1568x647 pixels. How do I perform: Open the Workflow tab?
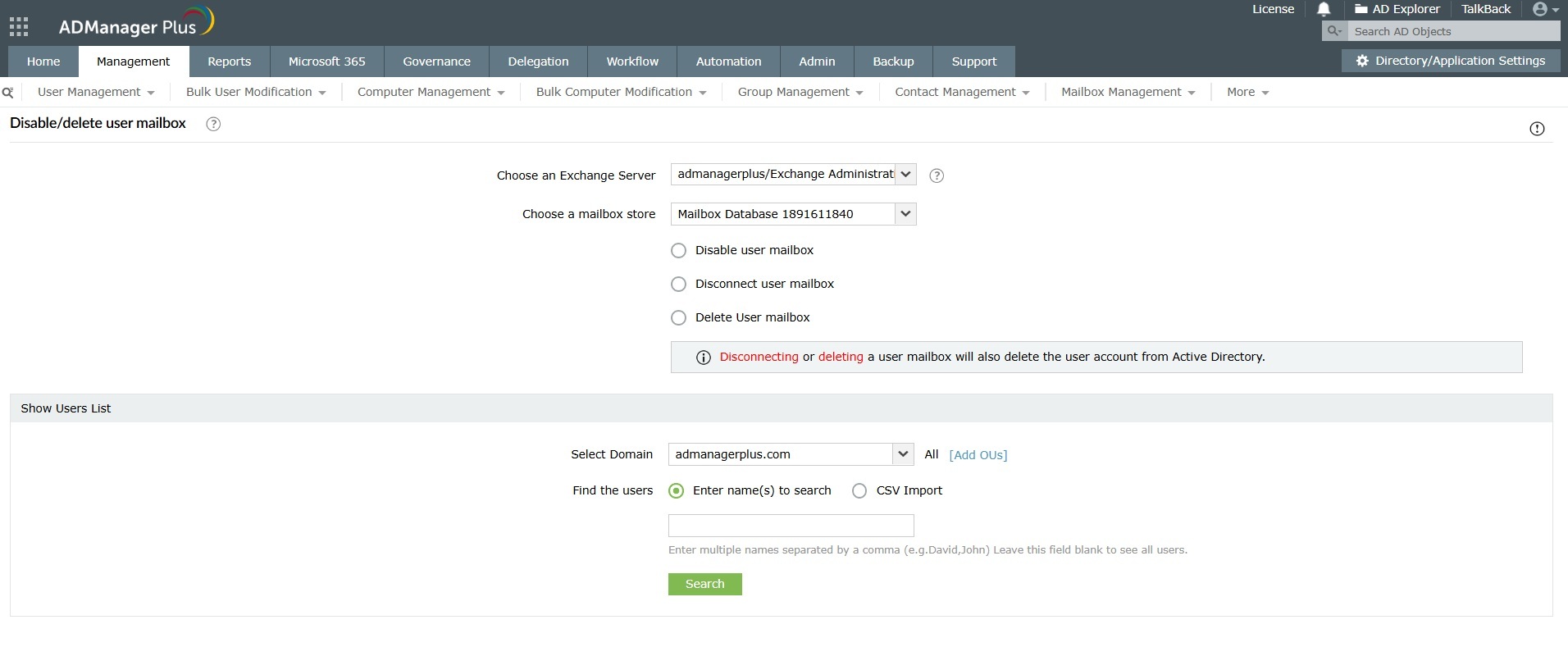point(632,62)
